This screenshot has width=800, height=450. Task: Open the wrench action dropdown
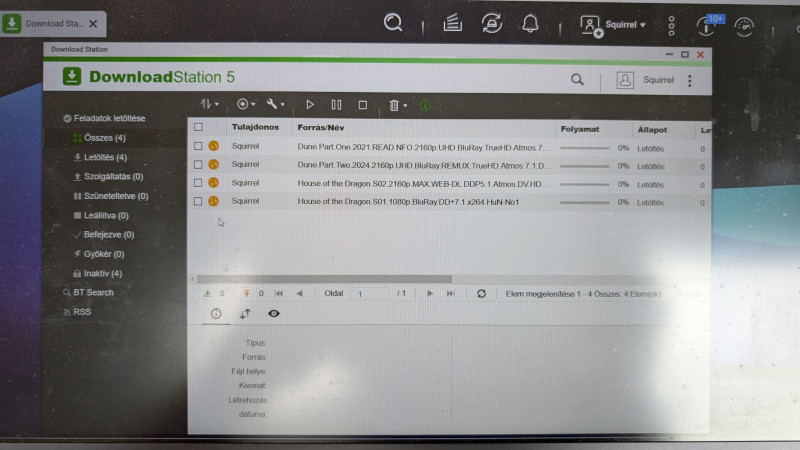coord(276,104)
